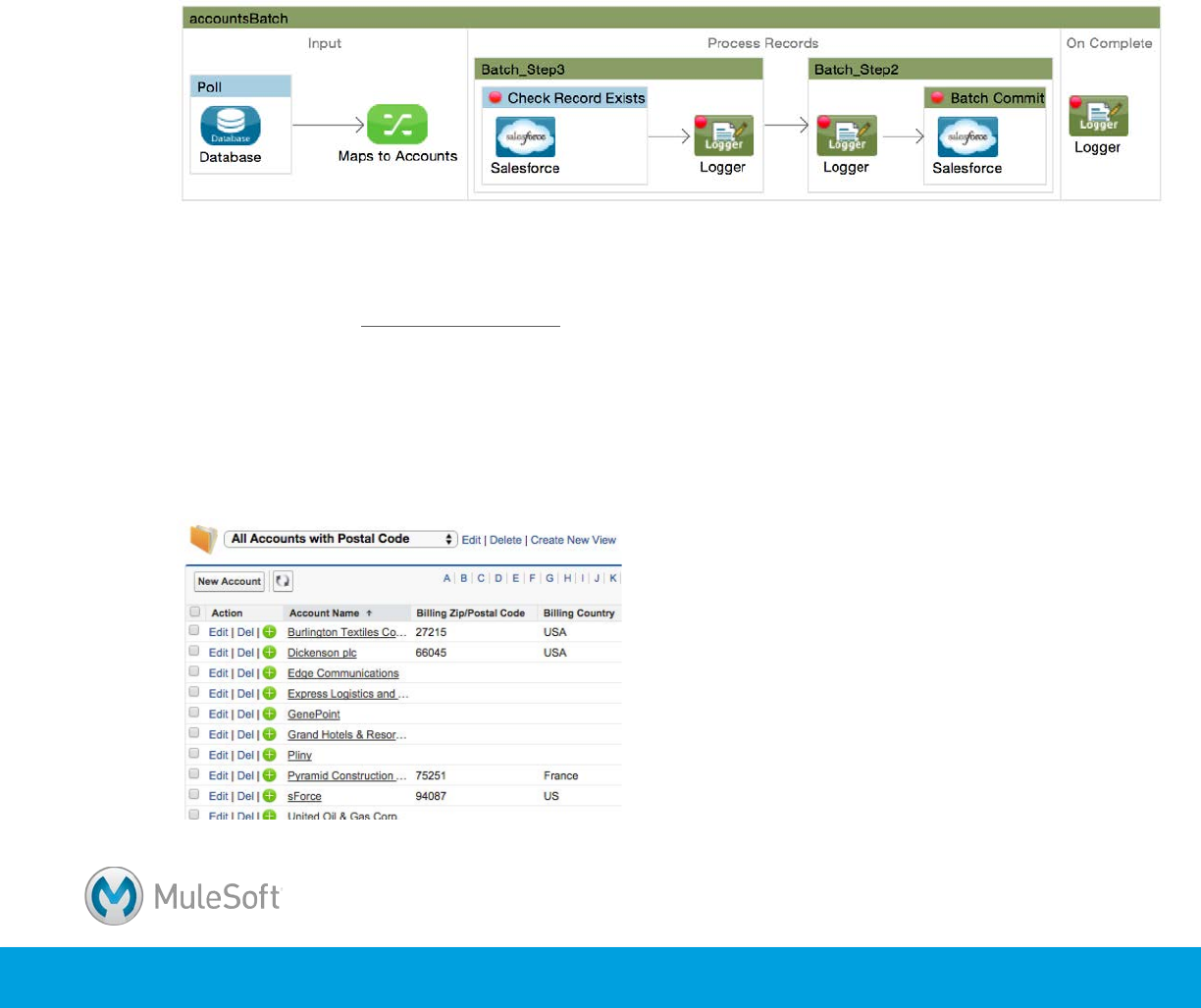Click the orange folder icon beside the view selector
The height and width of the screenshot is (1008, 1201).
click(x=203, y=539)
